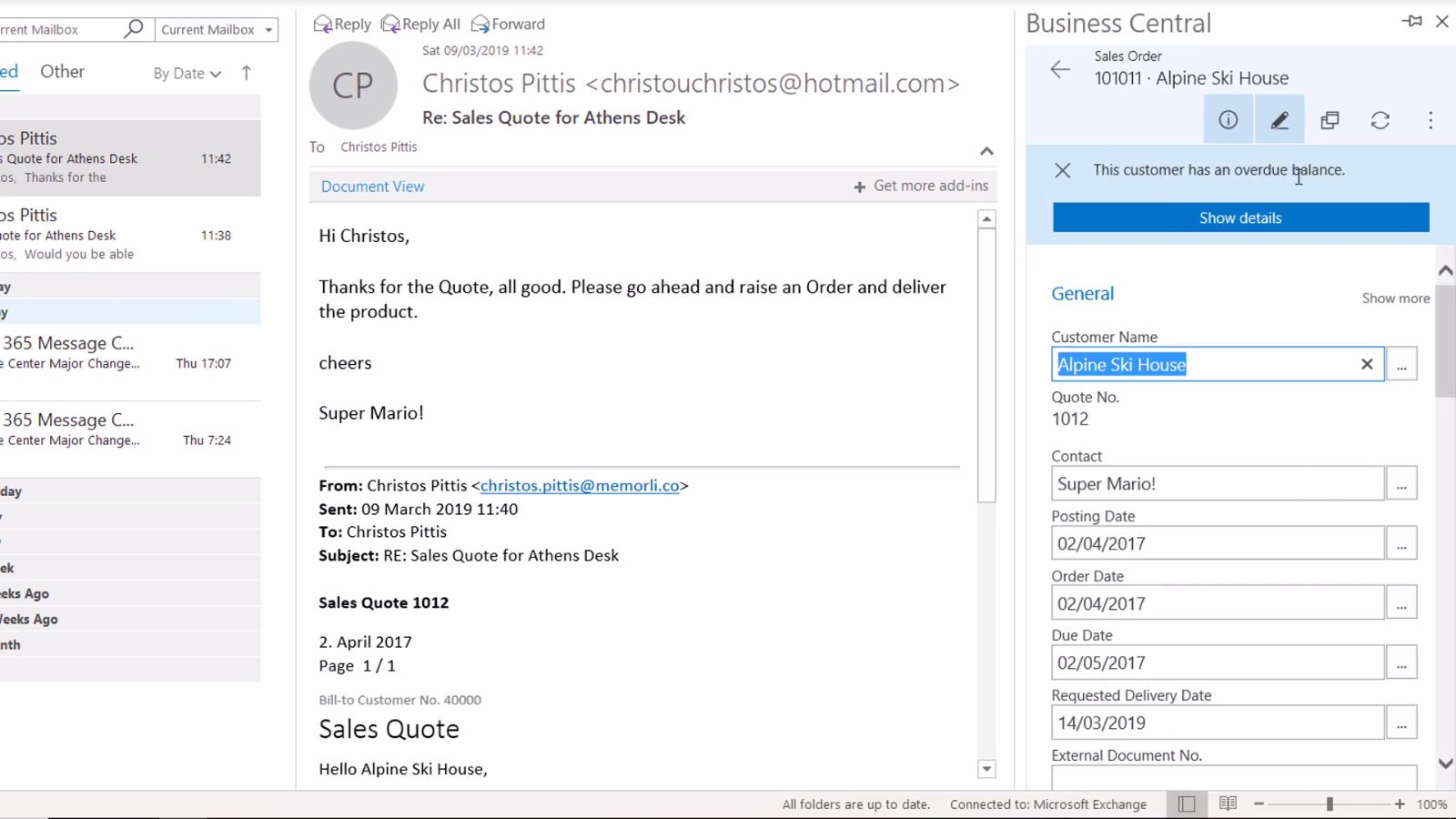The height and width of the screenshot is (819, 1456).
Task: Switch to Normal view in status bar
Action: 1187,804
